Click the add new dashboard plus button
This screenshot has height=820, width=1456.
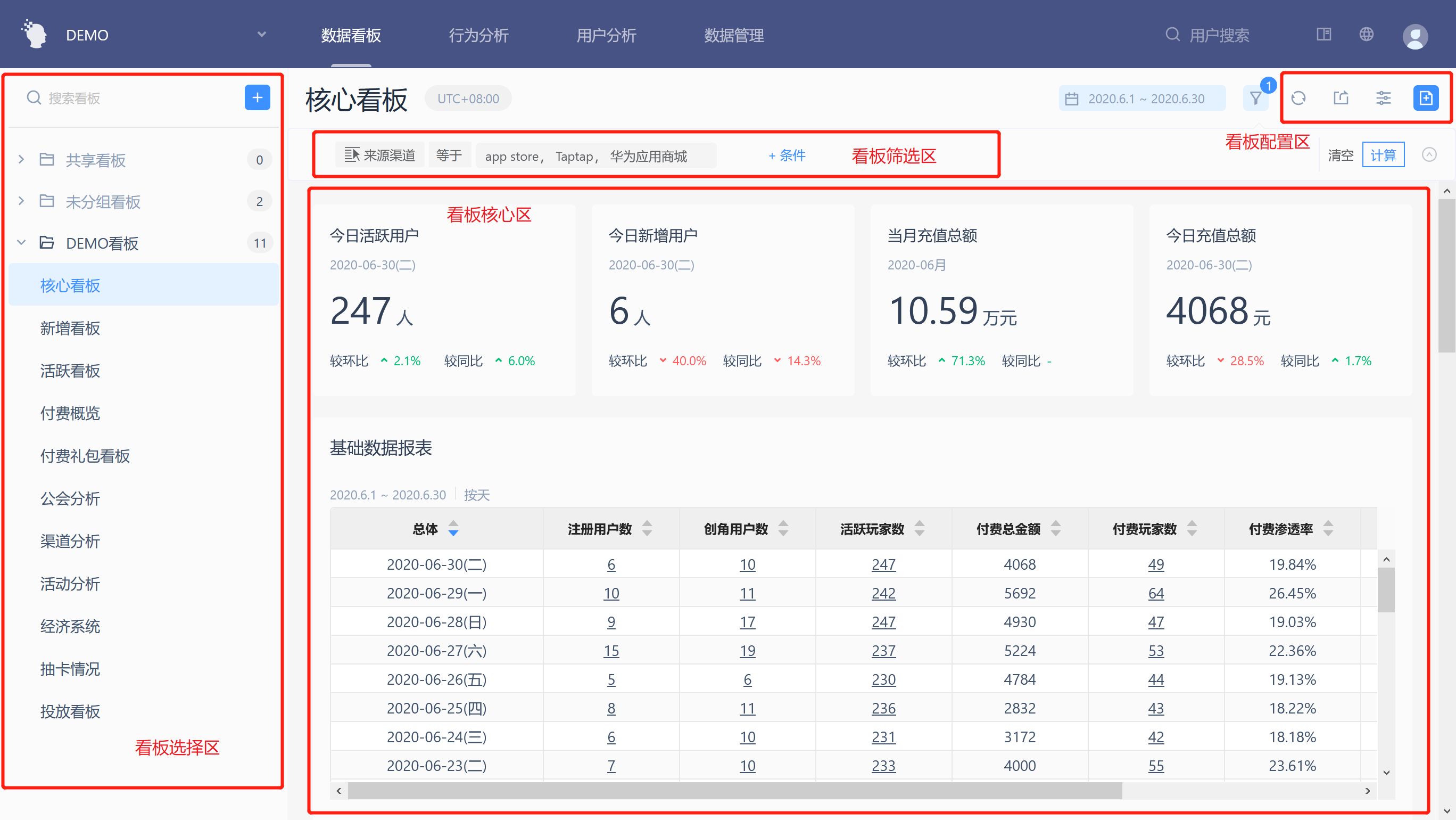(257, 98)
